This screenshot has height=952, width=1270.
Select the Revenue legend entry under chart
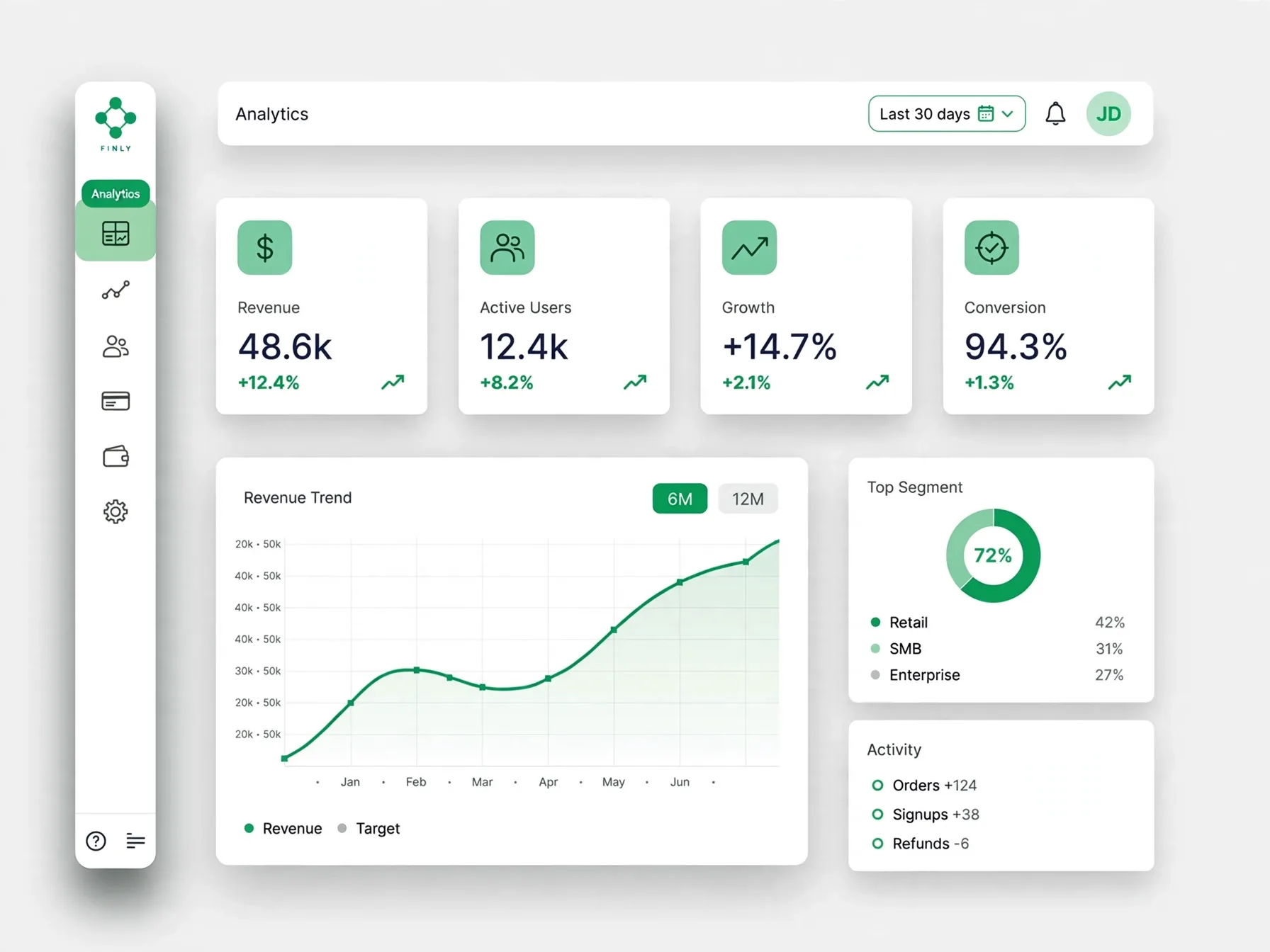pyautogui.click(x=283, y=828)
